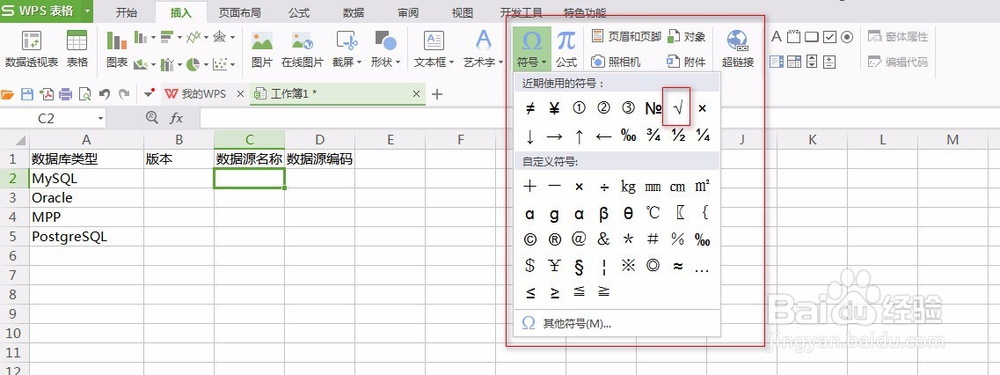Switch to the 页面布局 ribbon tab
The height and width of the screenshot is (375, 1000).
239,13
